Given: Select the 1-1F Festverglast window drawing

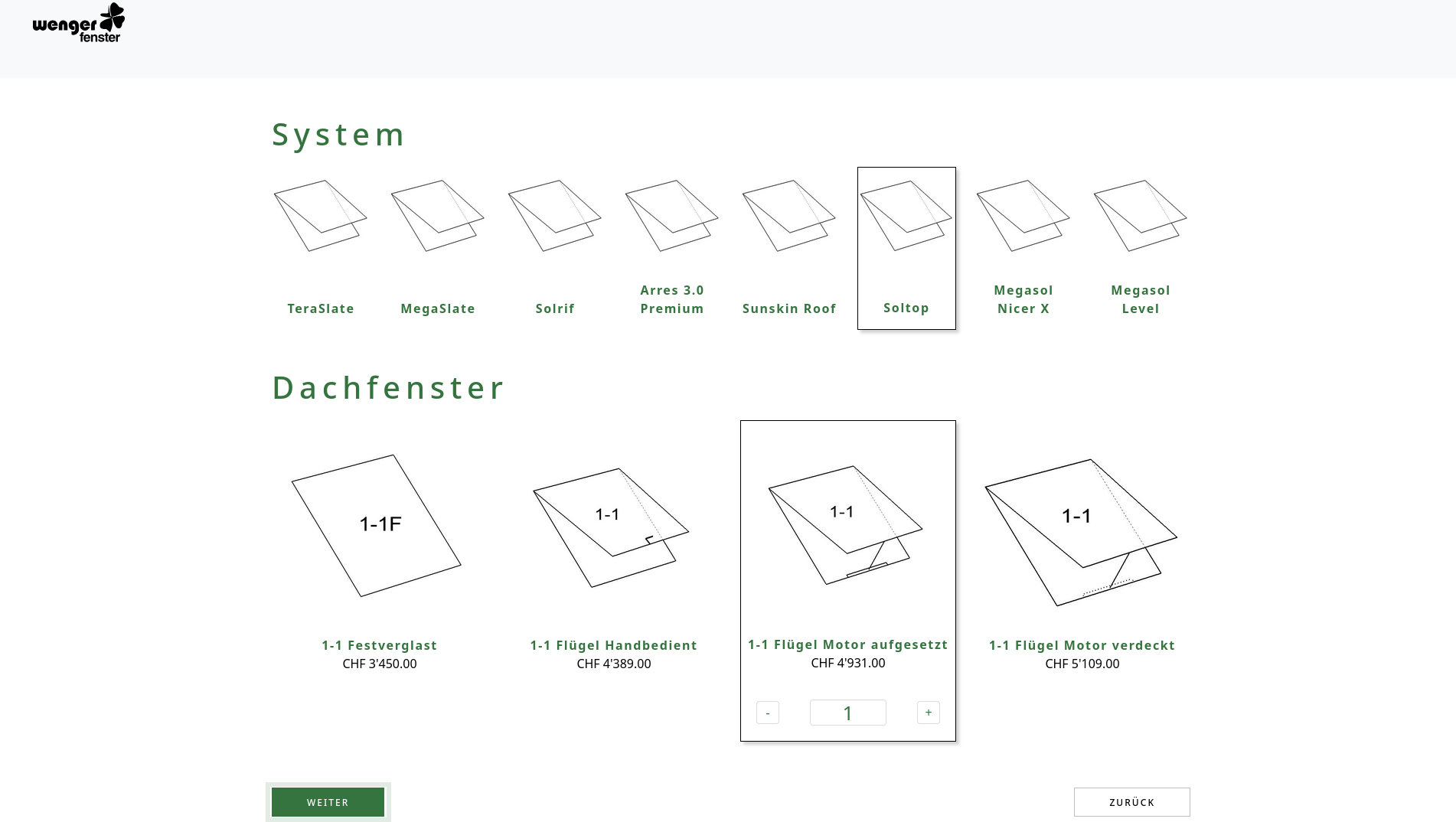Looking at the screenshot, I should point(377,526).
